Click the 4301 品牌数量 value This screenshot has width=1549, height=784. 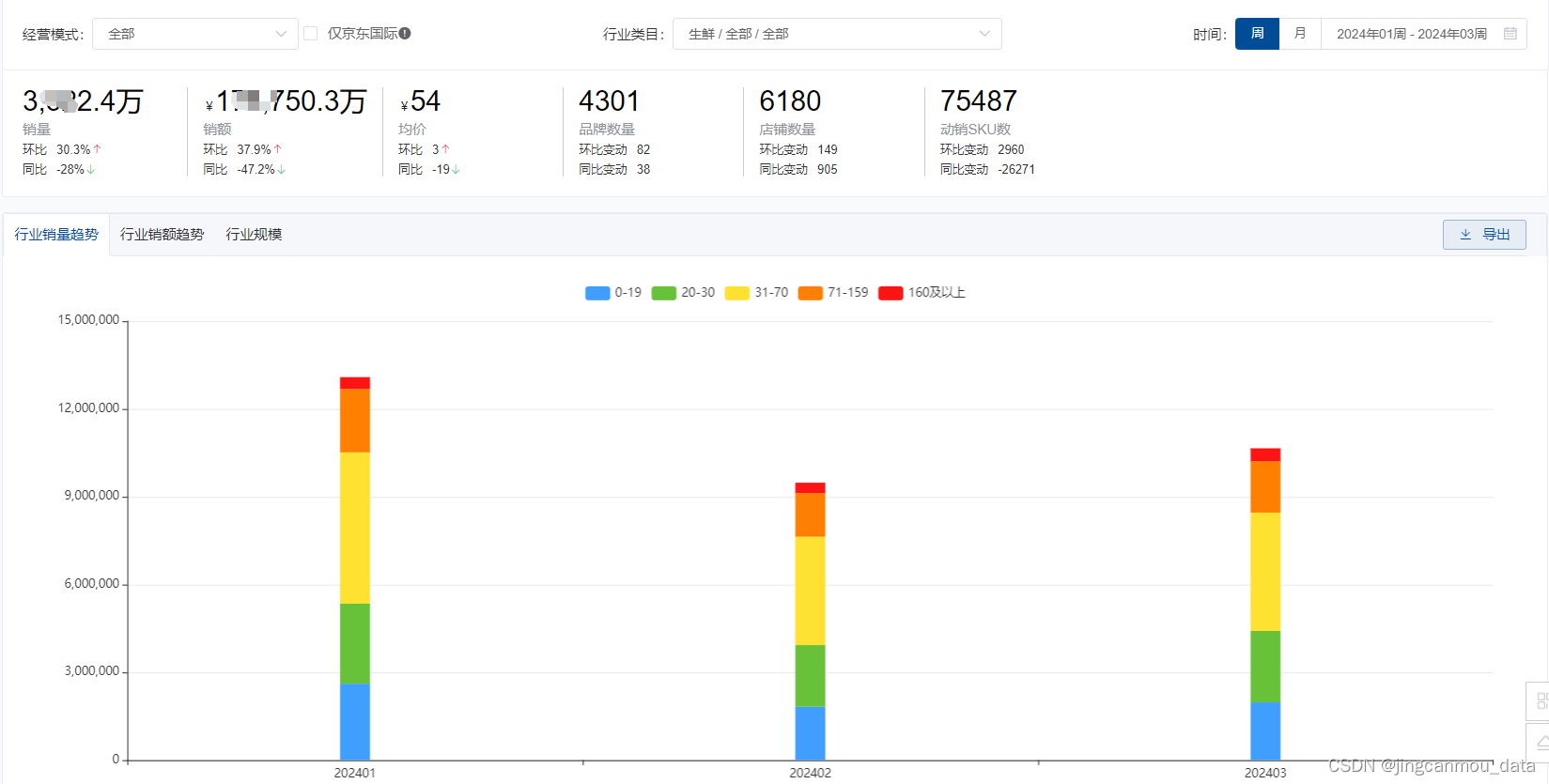pos(610,101)
